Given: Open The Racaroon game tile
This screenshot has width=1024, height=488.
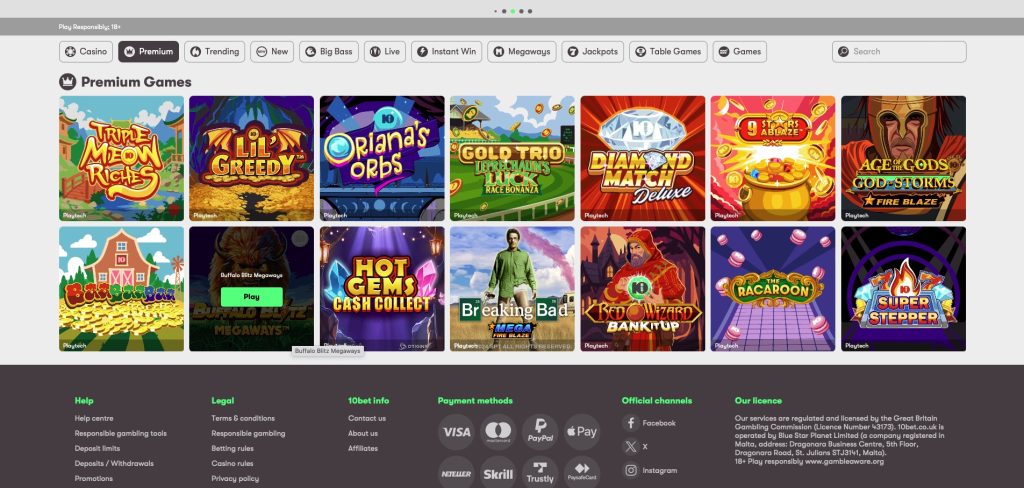Looking at the screenshot, I should tap(773, 289).
